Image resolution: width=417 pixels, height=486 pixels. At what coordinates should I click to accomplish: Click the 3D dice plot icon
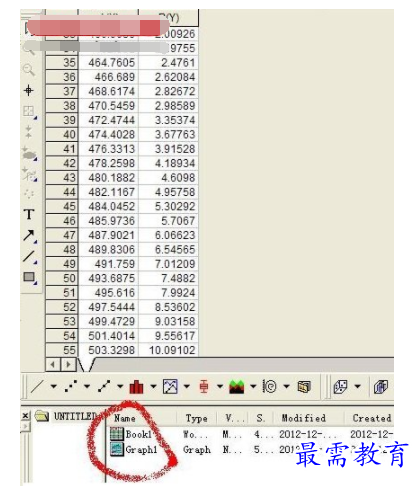coord(340,387)
